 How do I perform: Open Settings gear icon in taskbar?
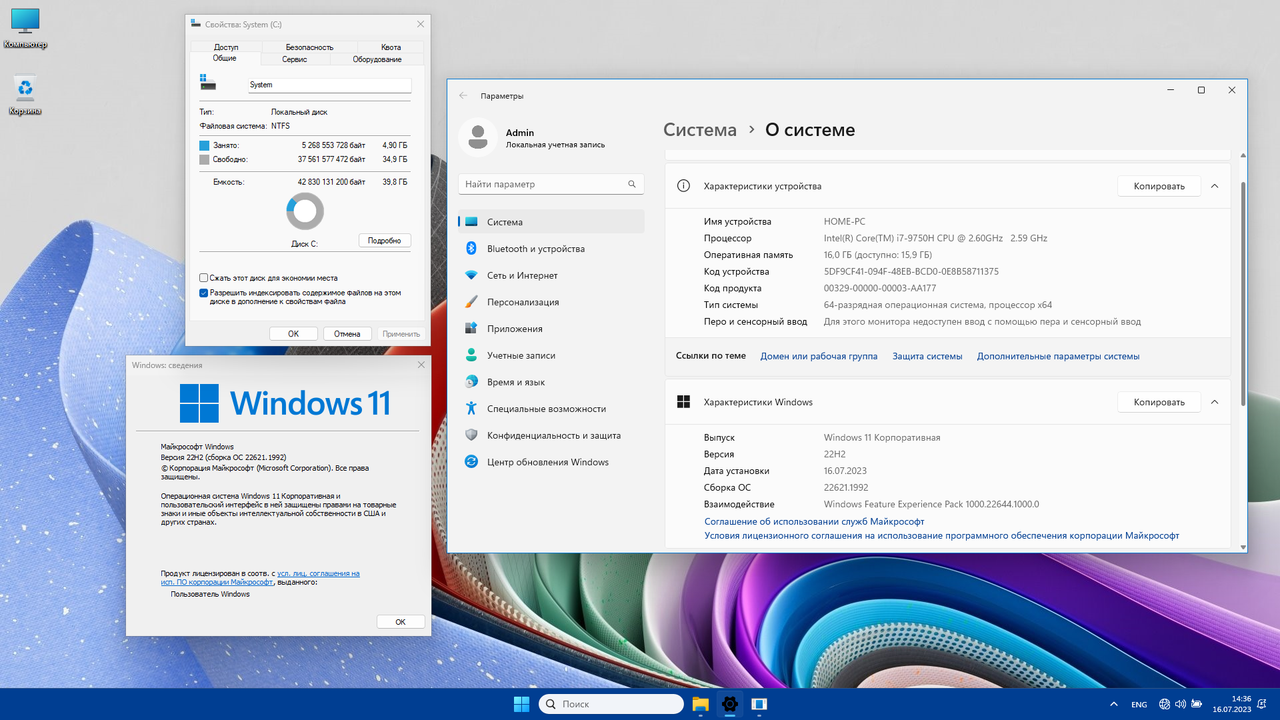point(730,704)
